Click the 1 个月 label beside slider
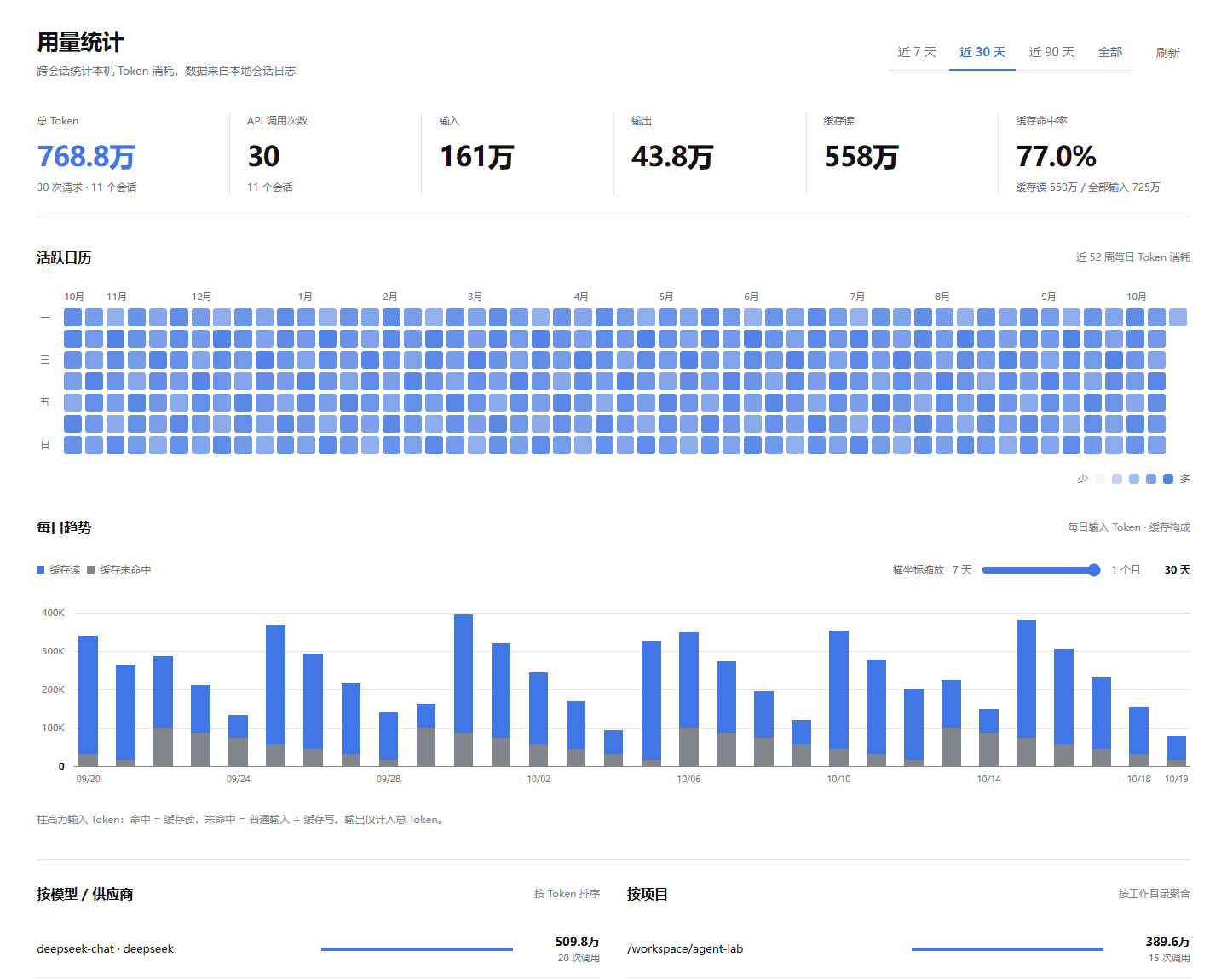 tap(1126, 570)
